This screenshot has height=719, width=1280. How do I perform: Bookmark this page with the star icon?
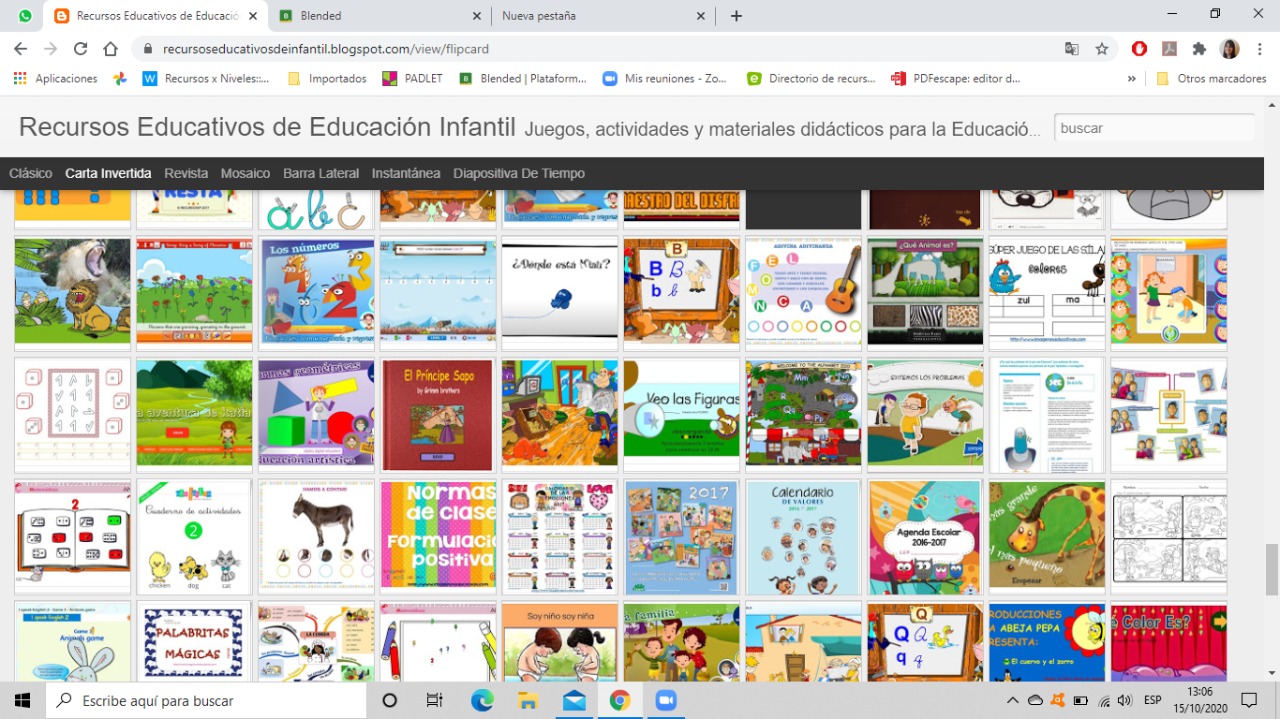[x=1102, y=49]
